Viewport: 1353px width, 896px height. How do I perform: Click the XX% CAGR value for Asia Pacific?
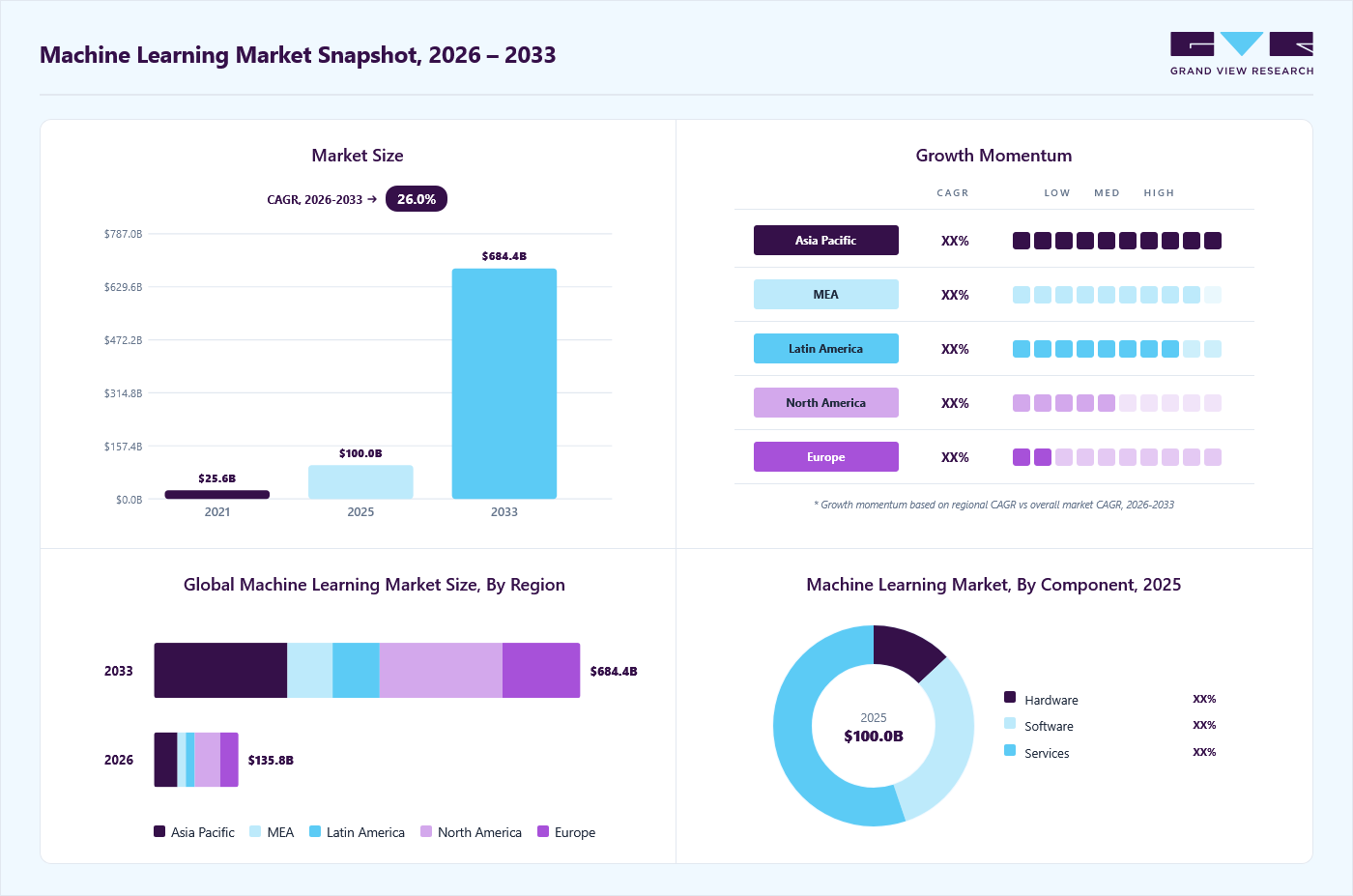[x=955, y=241]
